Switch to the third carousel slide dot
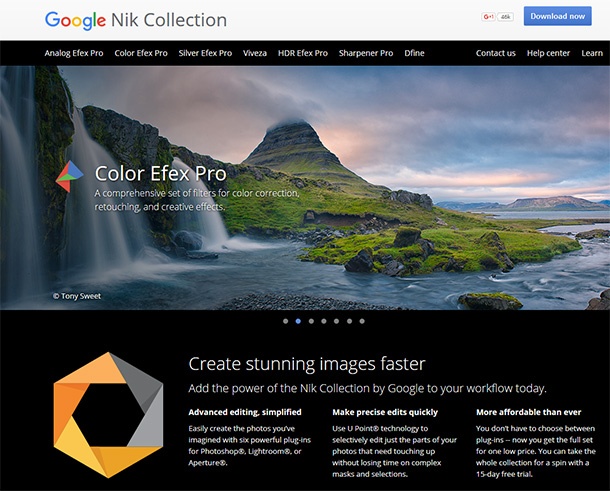This screenshot has width=610, height=491. (311, 322)
